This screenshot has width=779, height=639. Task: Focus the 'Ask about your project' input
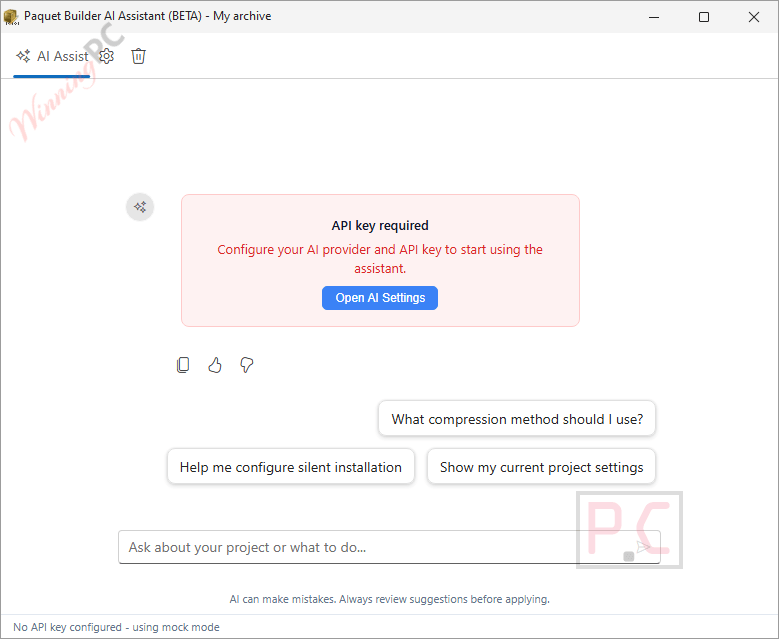(389, 547)
